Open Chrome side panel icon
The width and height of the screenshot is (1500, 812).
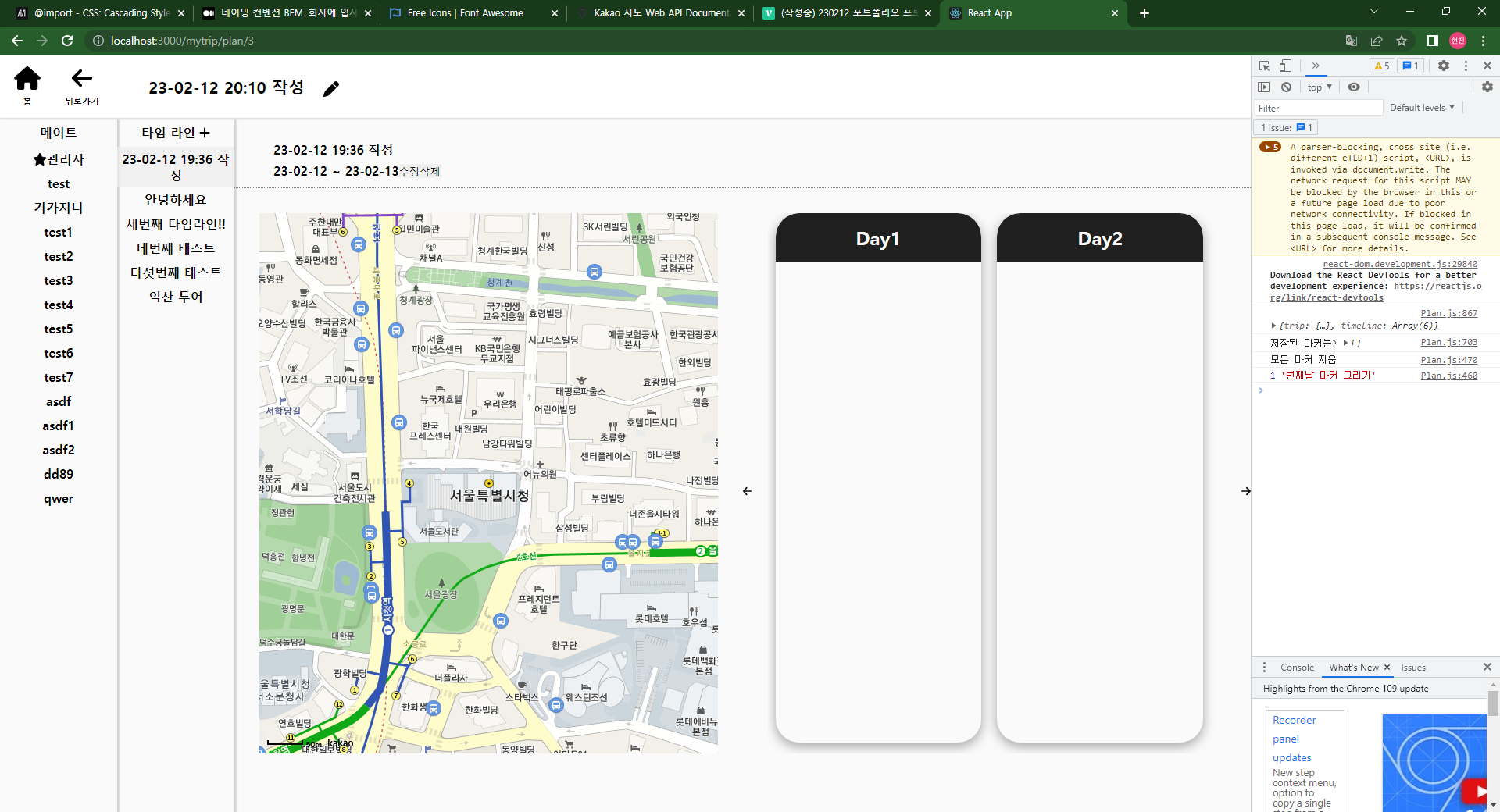tap(1433, 41)
